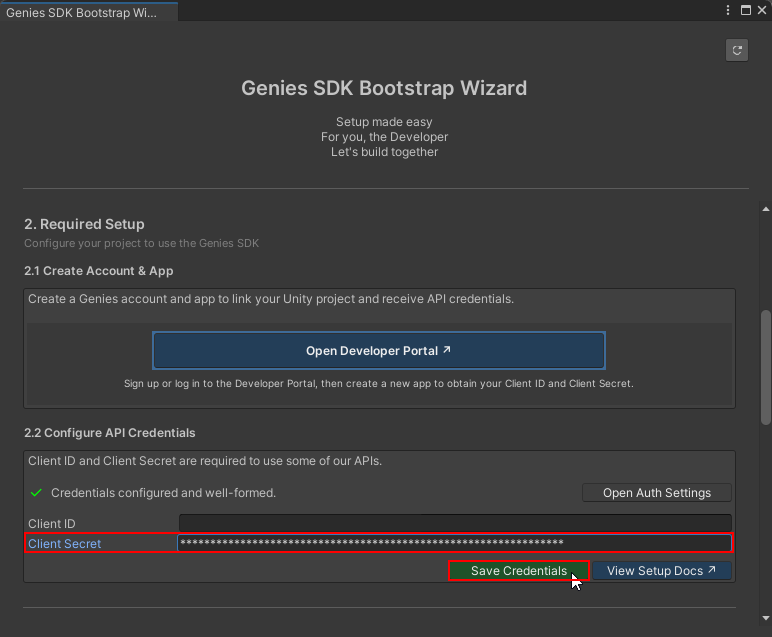Click the '2.2 Configure API Credentials' heading
The width and height of the screenshot is (772, 637).
(110, 433)
